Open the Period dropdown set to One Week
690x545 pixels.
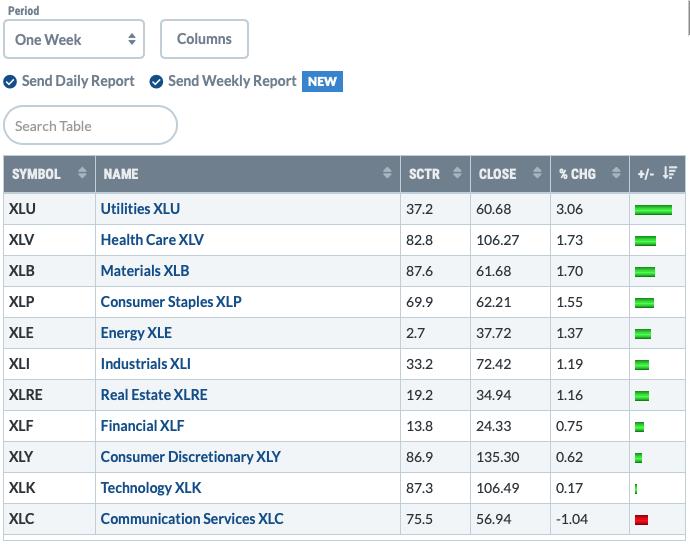click(74, 39)
